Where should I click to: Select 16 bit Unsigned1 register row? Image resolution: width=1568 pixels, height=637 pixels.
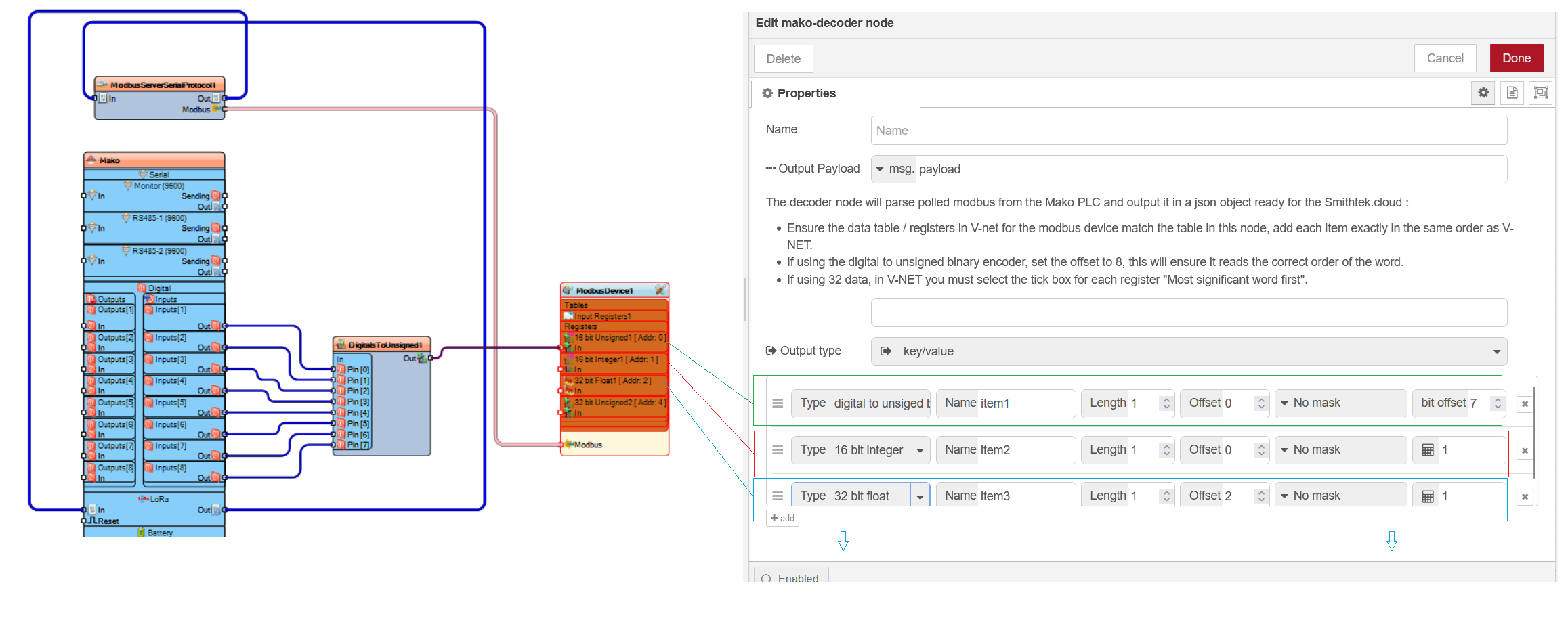pyautogui.click(x=615, y=337)
